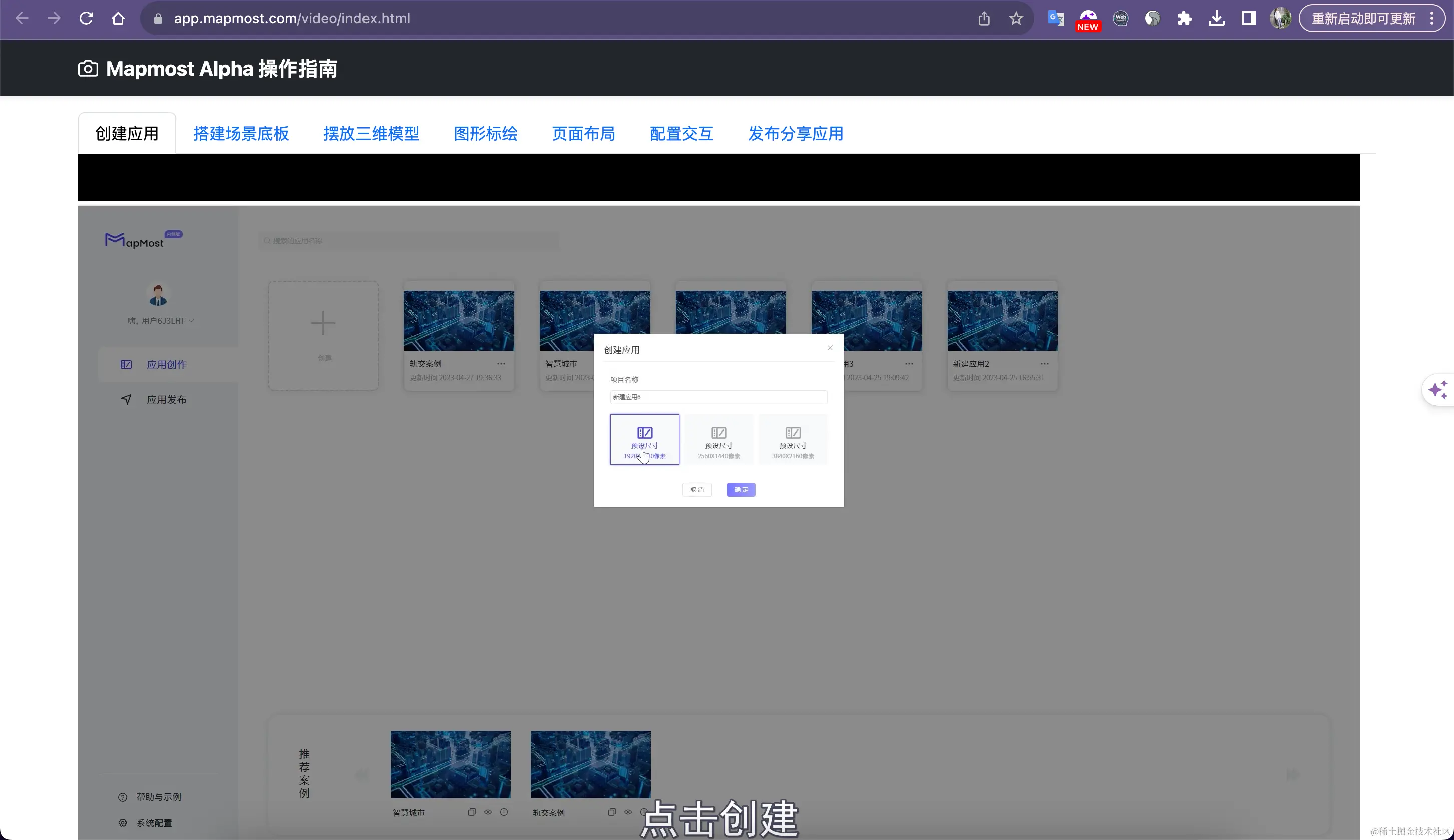
Task: Open the more options menu on the 新建应用2 card
Action: pos(1045,364)
